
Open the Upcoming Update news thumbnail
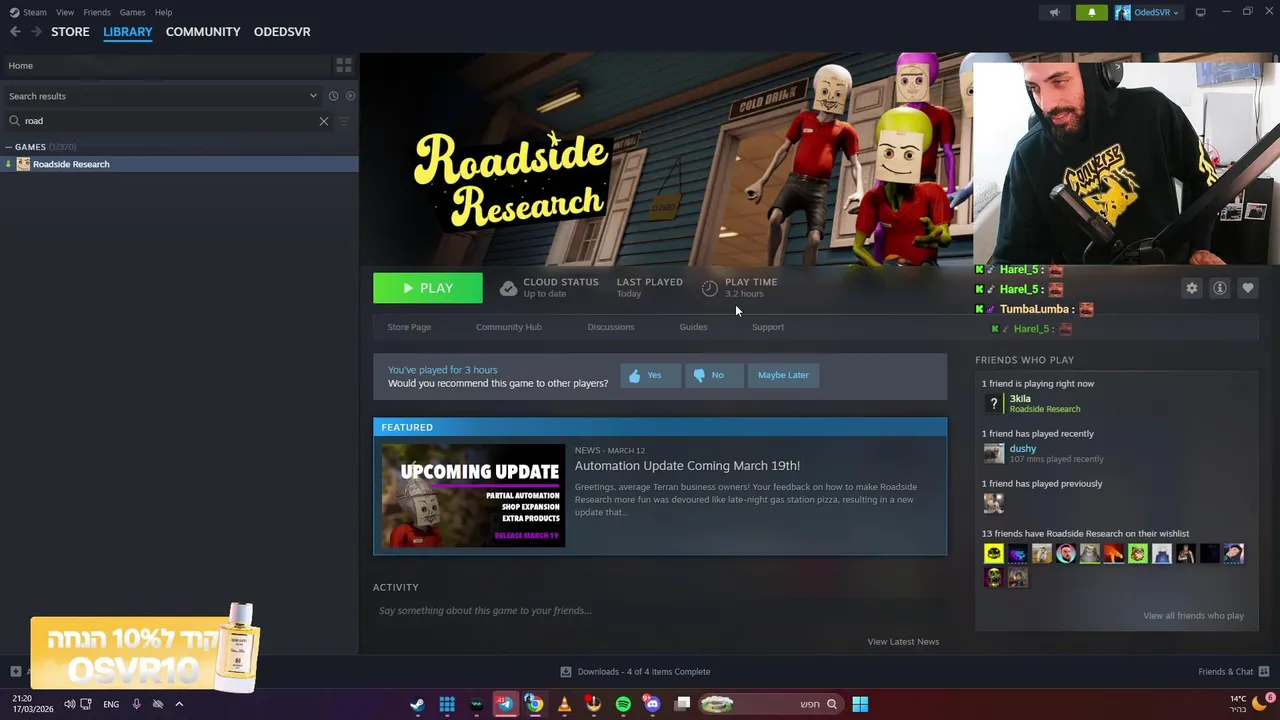click(474, 496)
